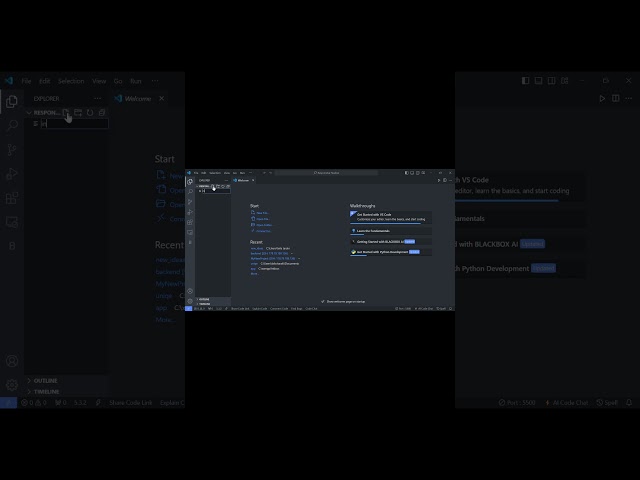Toggle Show welcome page on startup checkbox
640x480 pixels.
click(x=323, y=302)
